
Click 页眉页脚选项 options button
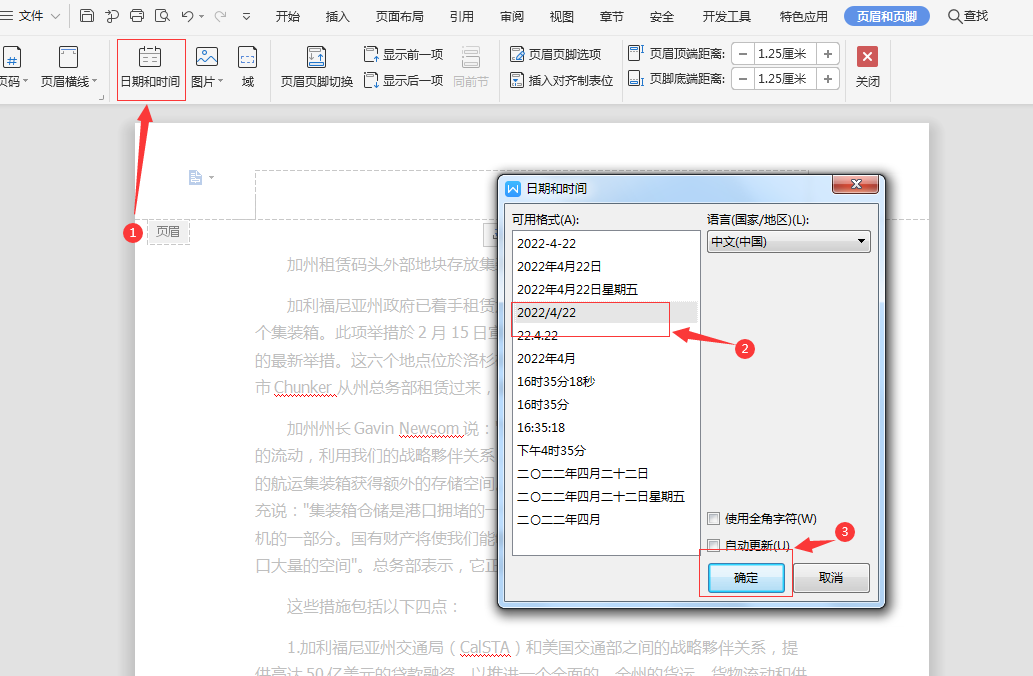556,54
